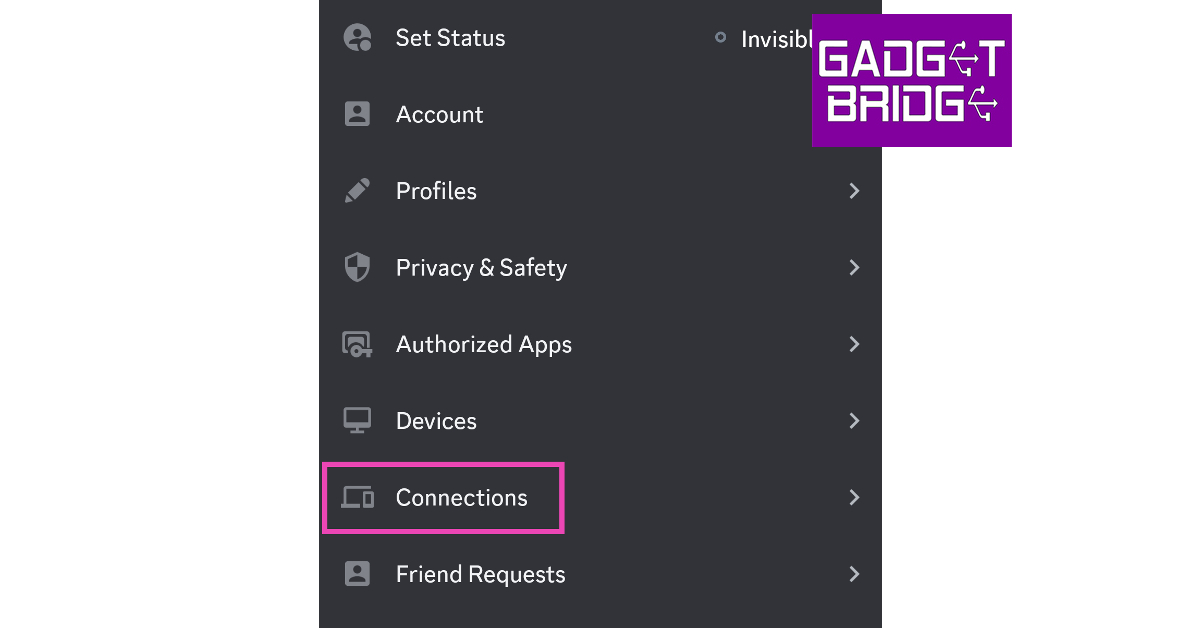Open the Friend Requests text entry
Viewport: 1200px width, 628px height.
(x=480, y=574)
